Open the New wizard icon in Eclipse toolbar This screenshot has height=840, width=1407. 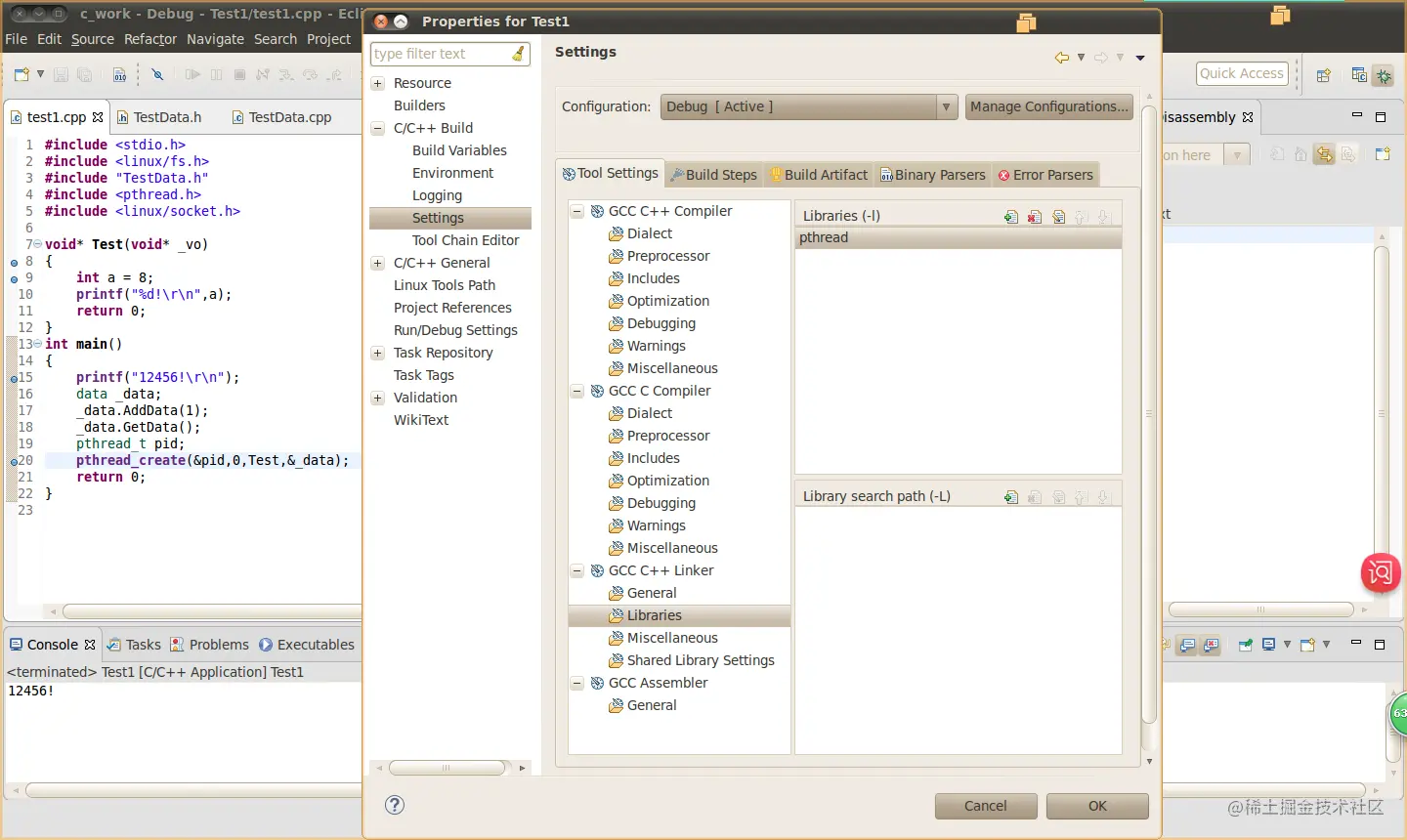coord(21,74)
